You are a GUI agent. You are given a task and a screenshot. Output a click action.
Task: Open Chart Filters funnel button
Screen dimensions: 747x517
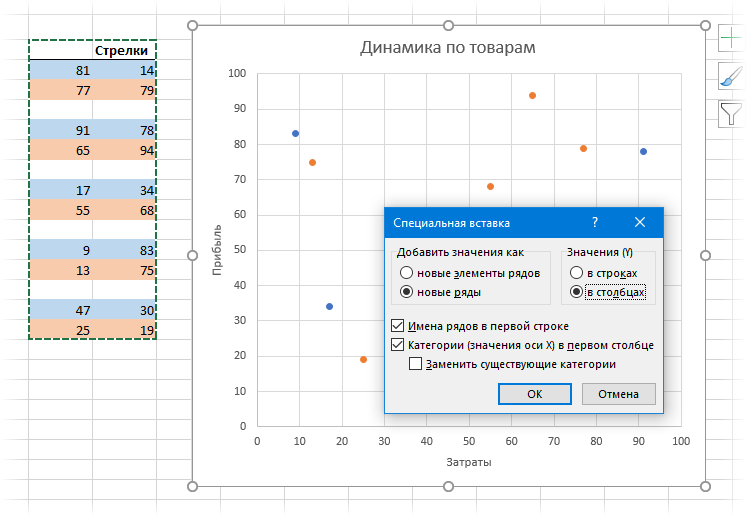[731, 114]
